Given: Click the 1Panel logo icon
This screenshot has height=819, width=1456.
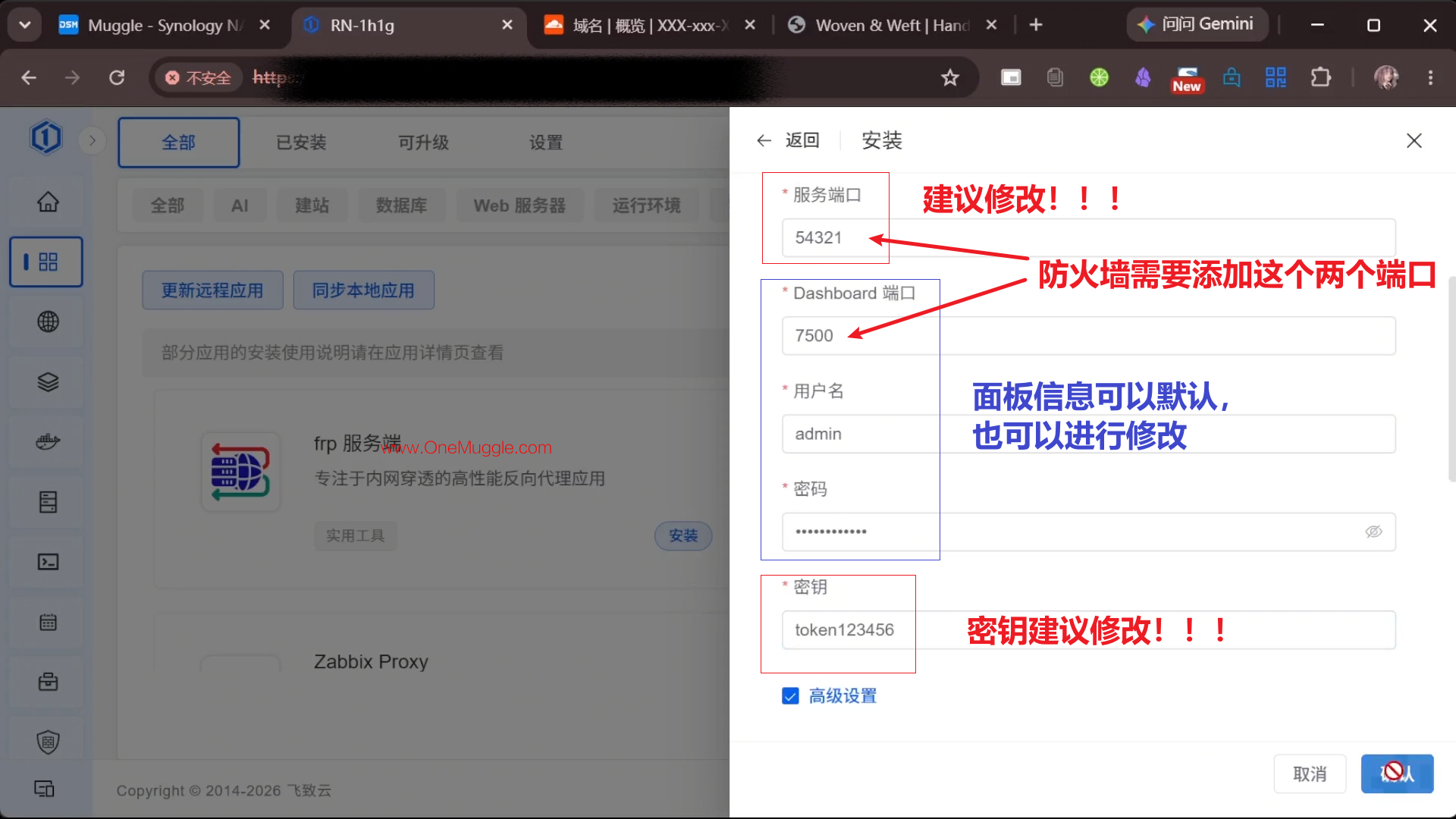Looking at the screenshot, I should coord(46,138).
